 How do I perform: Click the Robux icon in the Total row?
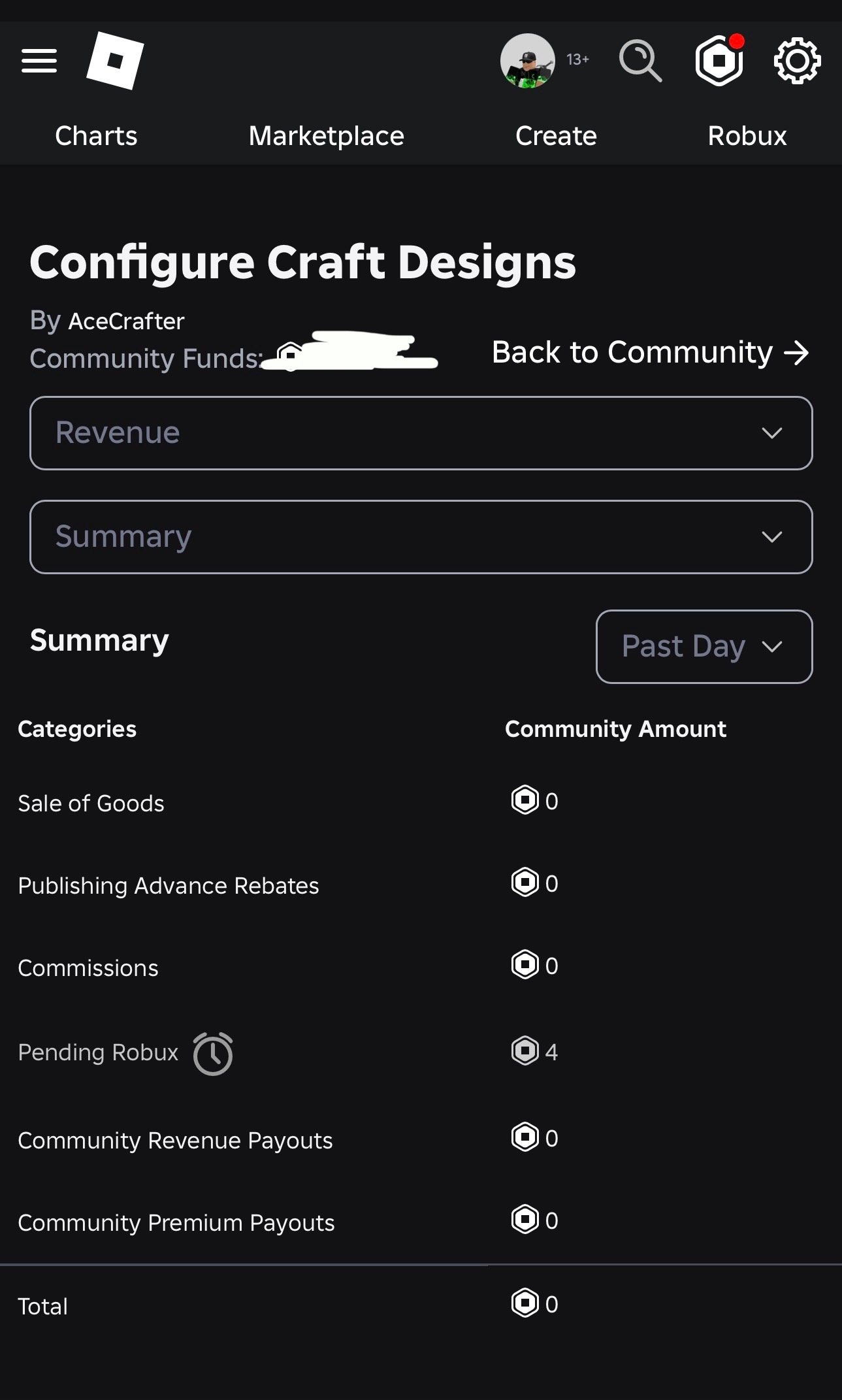coord(525,1303)
